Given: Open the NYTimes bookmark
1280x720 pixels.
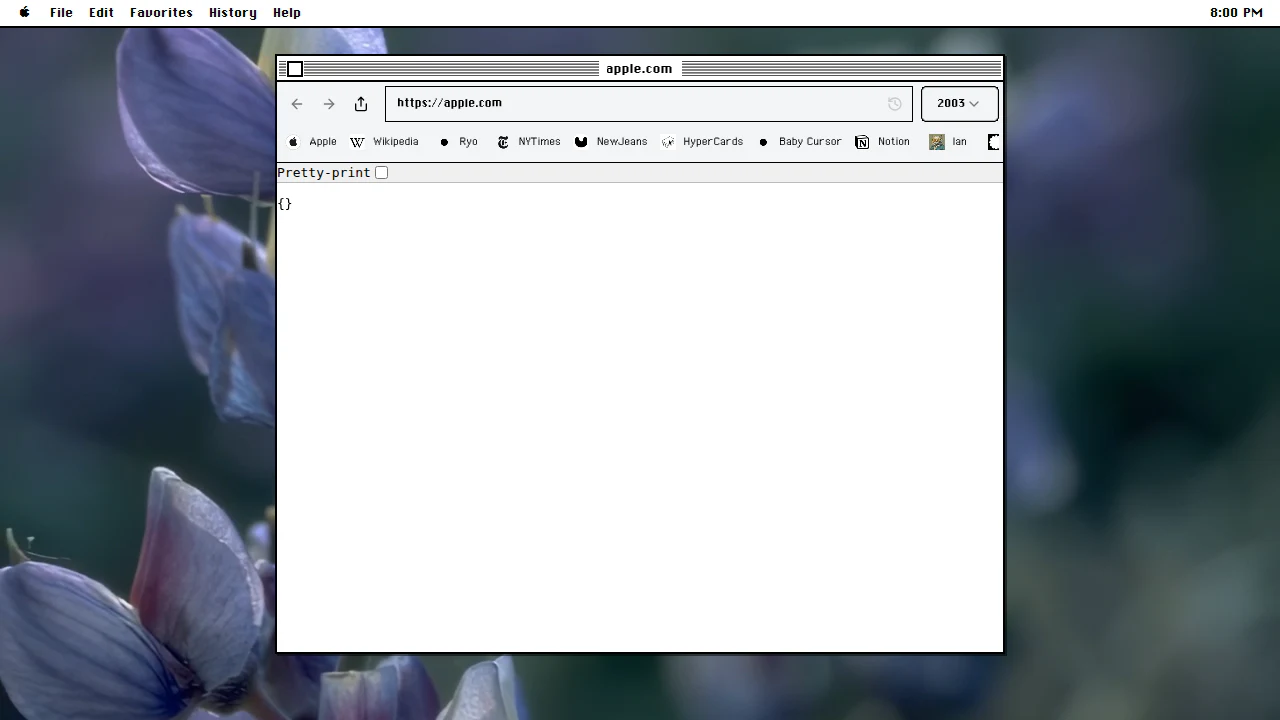Looking at the screenshot, I should 529,142.
